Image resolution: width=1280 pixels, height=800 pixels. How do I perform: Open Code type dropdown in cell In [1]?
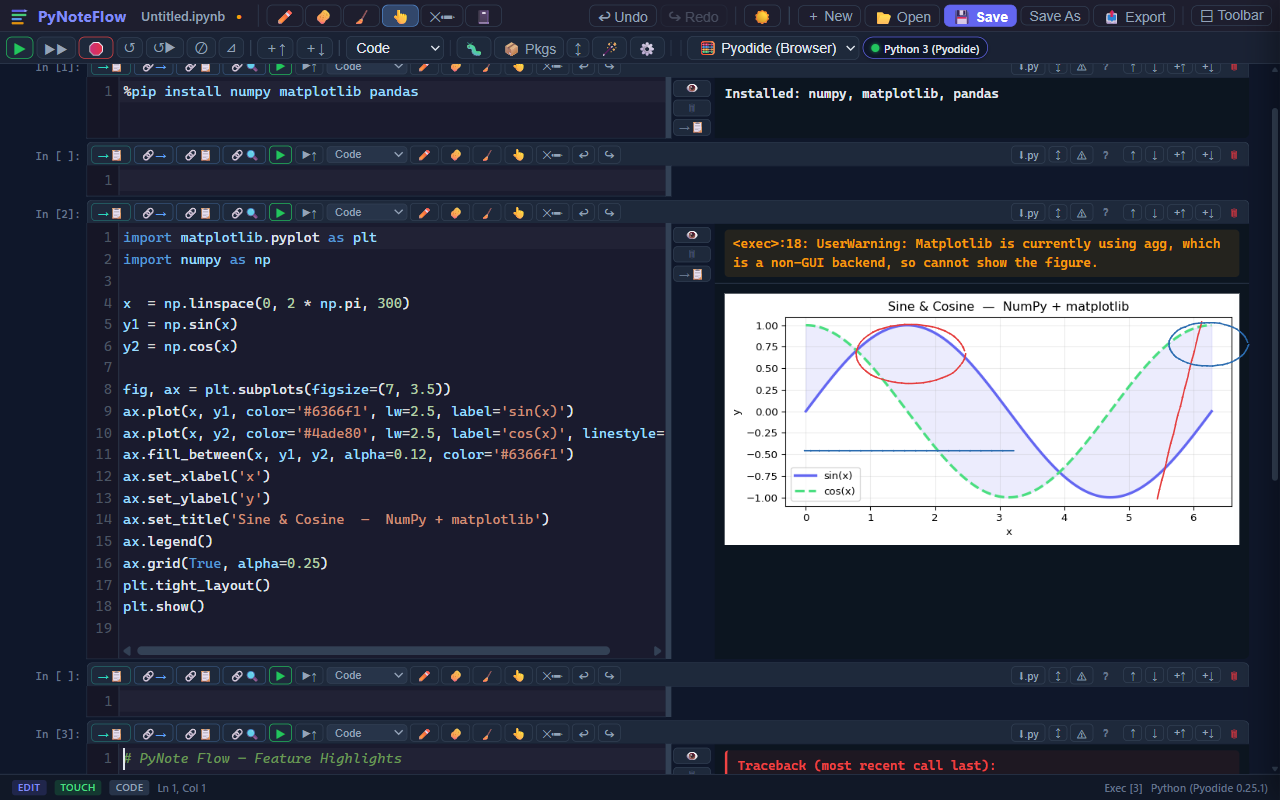(368, 67)
